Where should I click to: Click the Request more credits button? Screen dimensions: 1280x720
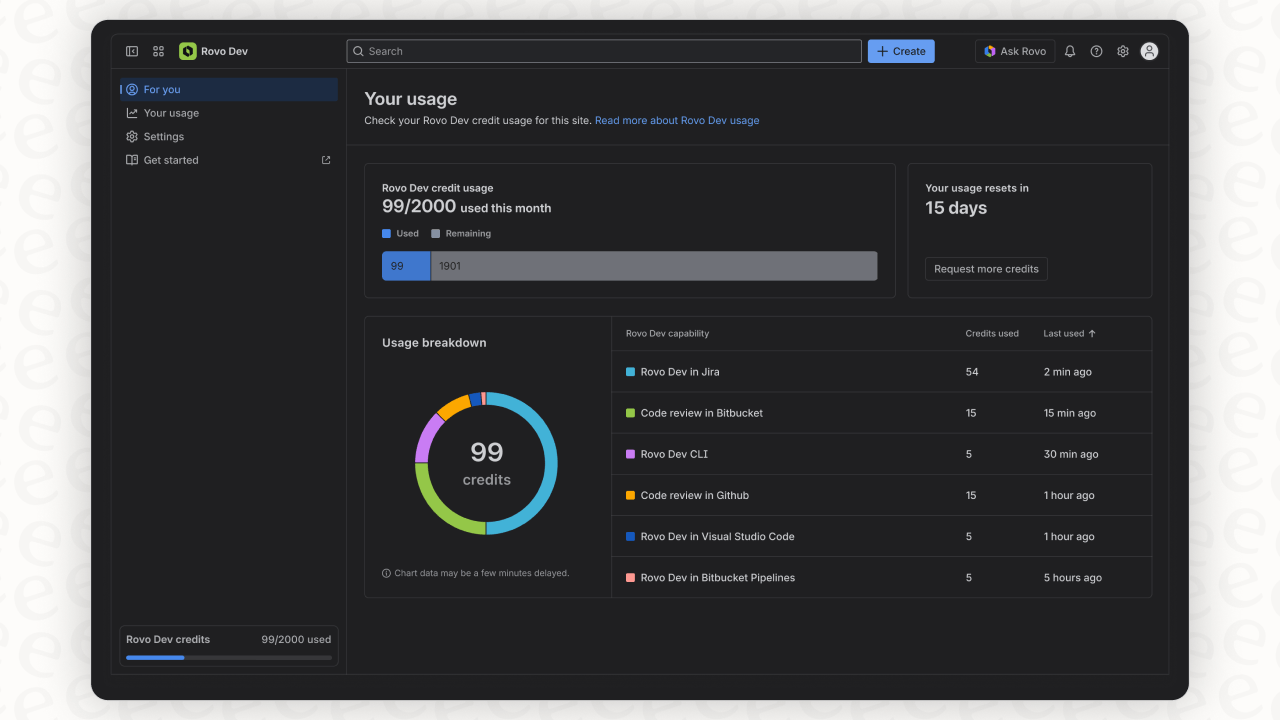[986, 269]
